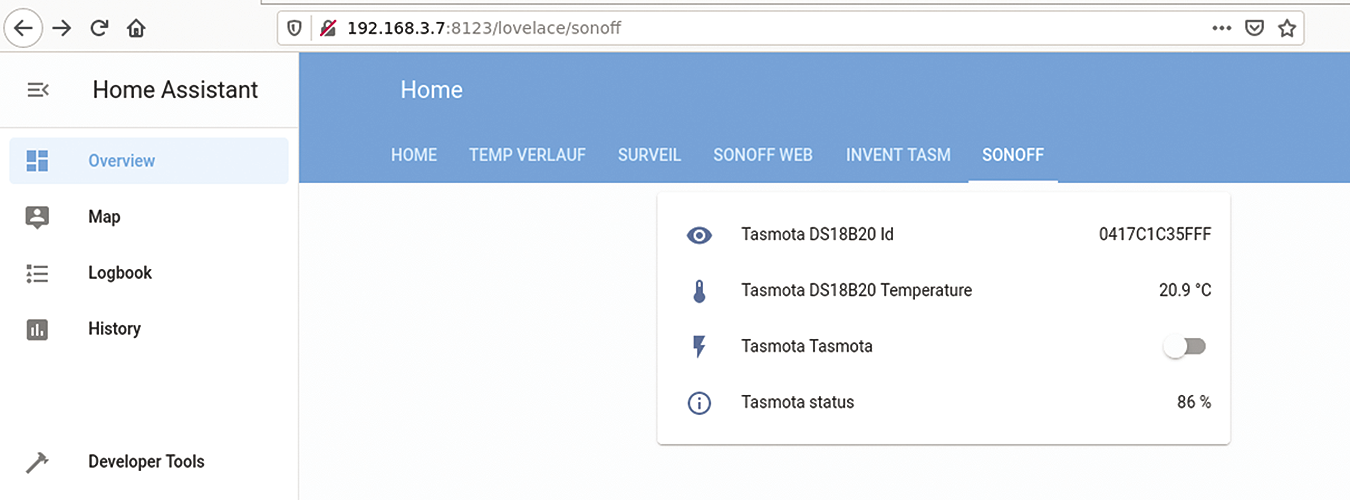Viewport: 1350px width, 500px height.
Task: Bookmark this page with the star icon
Action: [x=1287, y=28]
